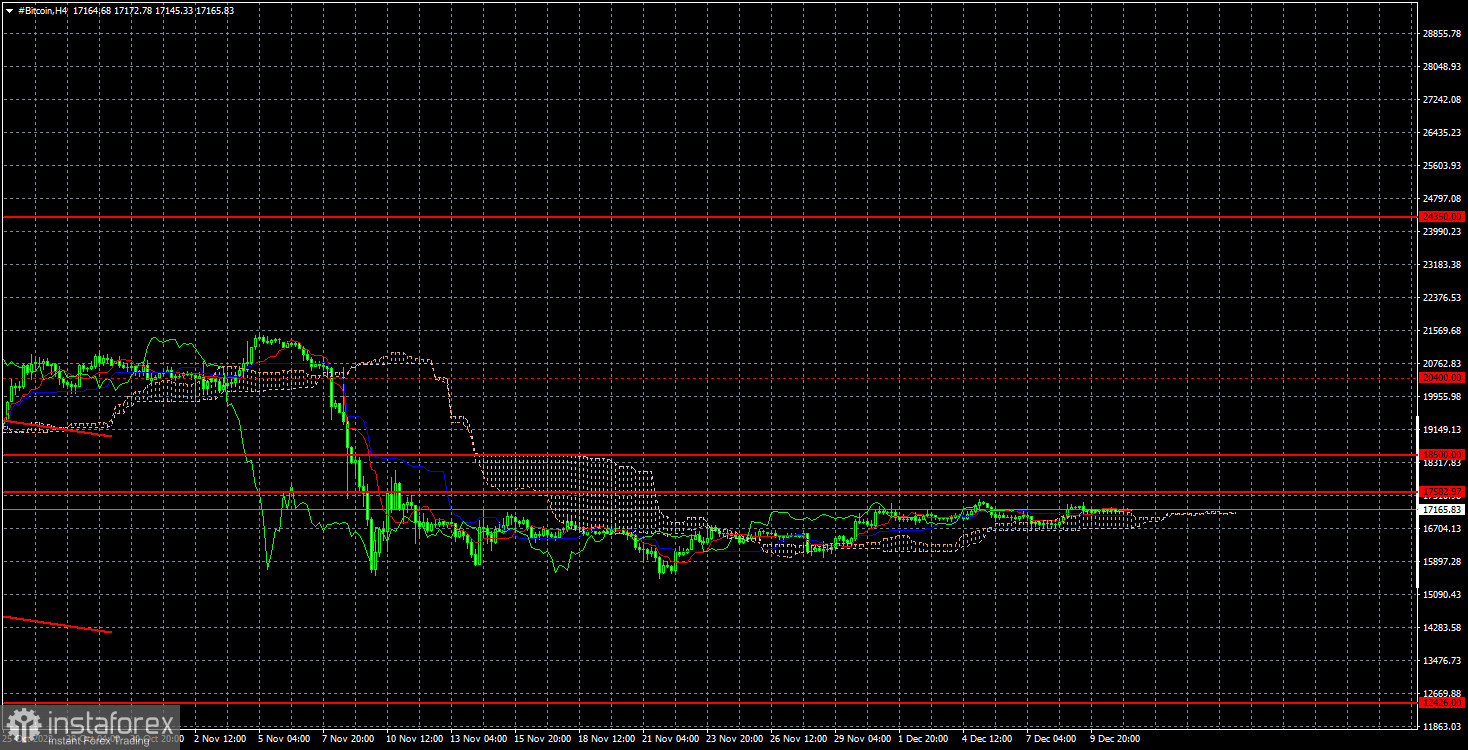The image size is (1468, 750).
Task: Select the red horizontal level line at 12426.00
Action: (709, 702)
